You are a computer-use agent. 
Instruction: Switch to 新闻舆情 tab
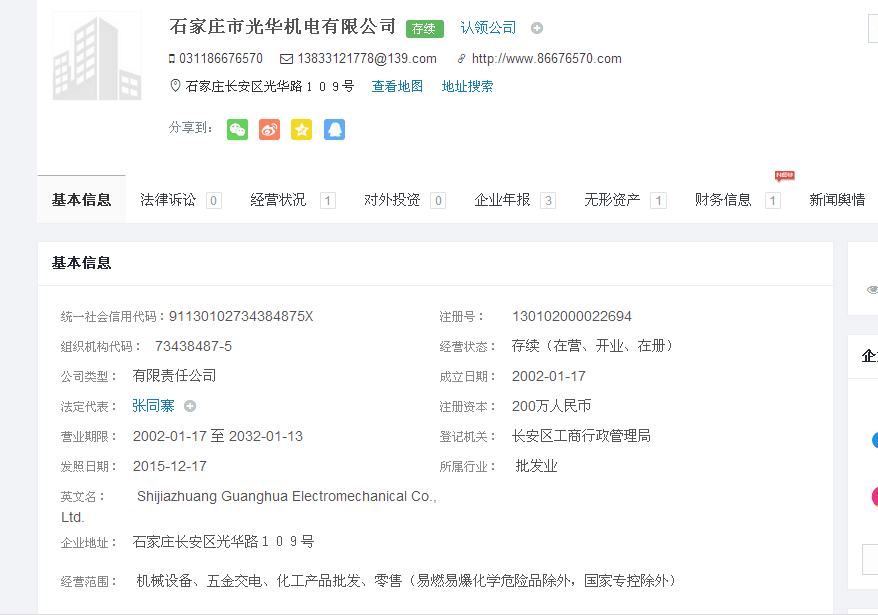tap(837, 200)
